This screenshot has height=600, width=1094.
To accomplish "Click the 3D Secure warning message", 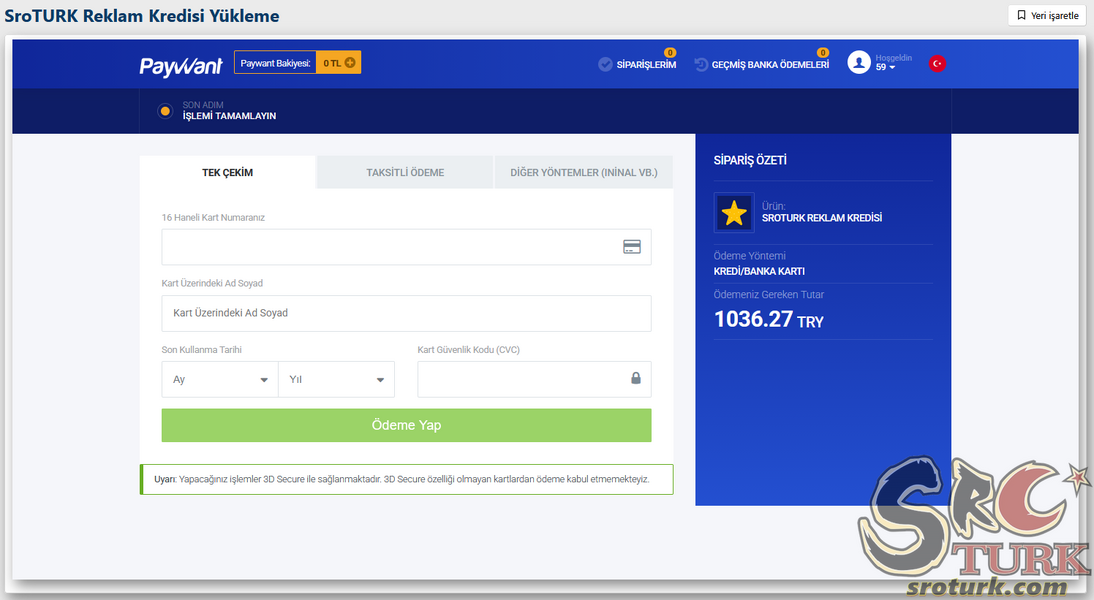I will [x=407, y=479].
